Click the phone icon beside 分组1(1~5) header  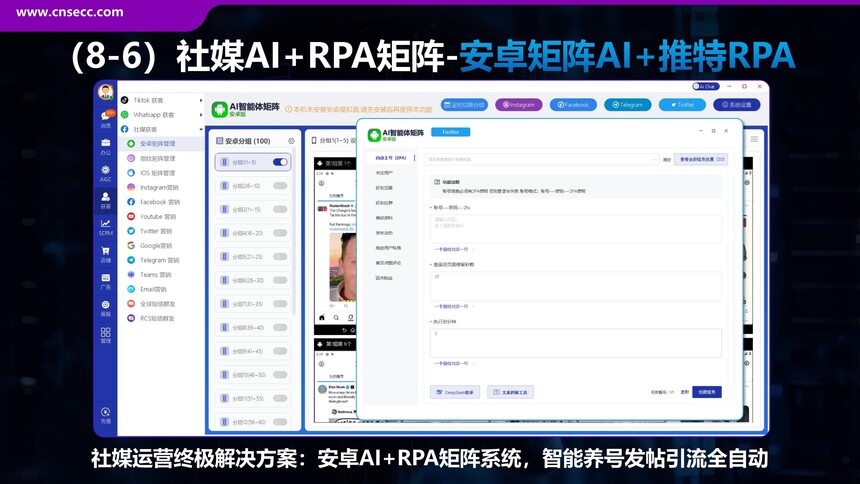pyautogui.click(x=314, y=140)
